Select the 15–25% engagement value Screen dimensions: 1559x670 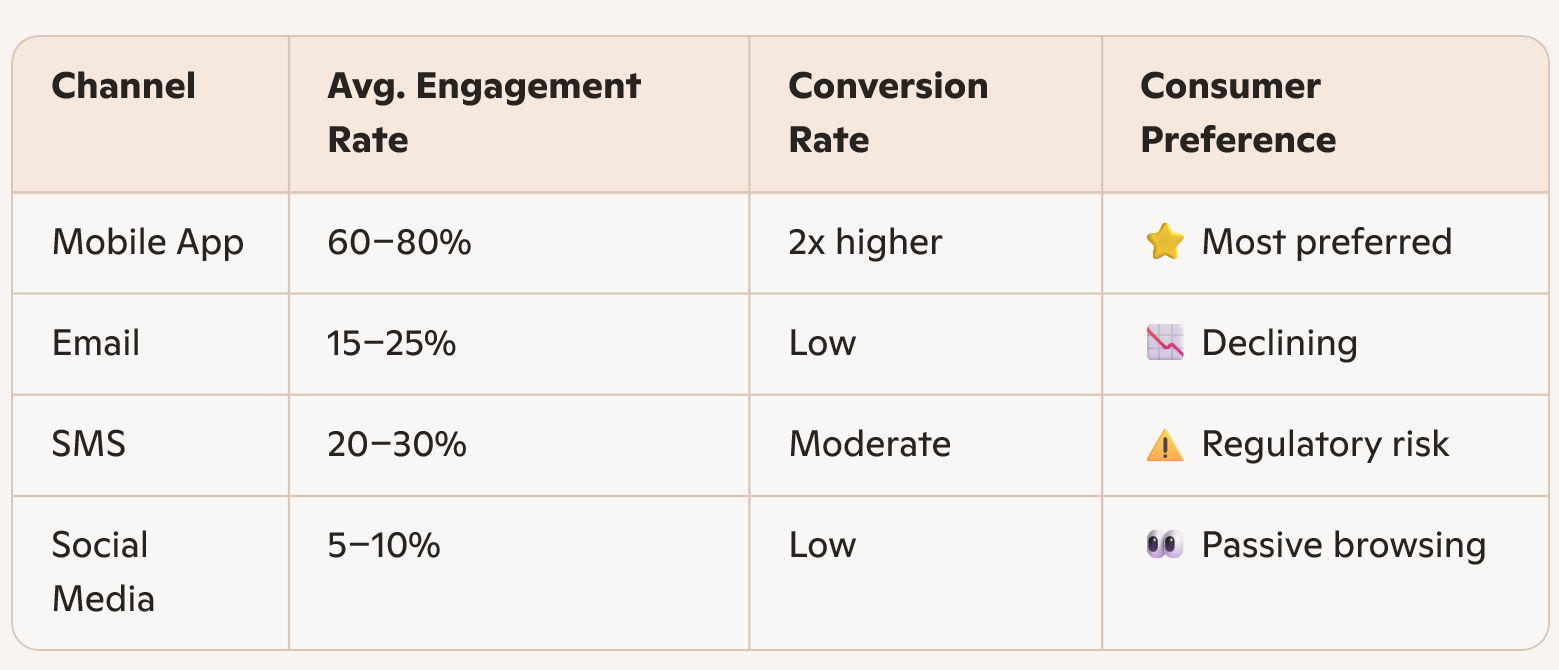click(392, 344)
